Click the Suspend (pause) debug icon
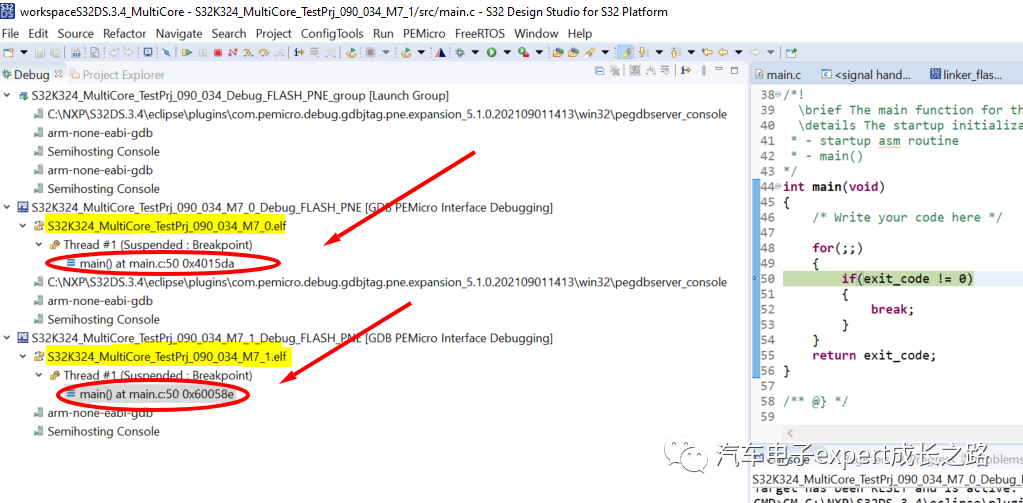 (x=202, y=52)
